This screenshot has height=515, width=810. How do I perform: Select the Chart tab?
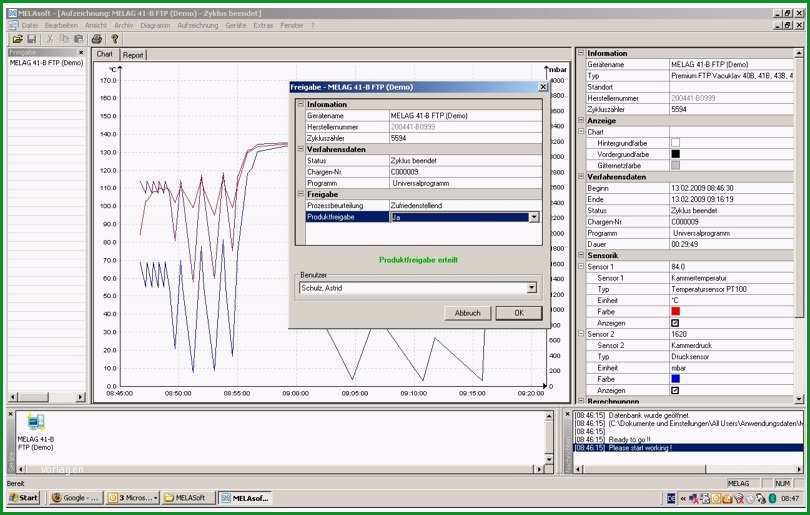click(104, 54)
